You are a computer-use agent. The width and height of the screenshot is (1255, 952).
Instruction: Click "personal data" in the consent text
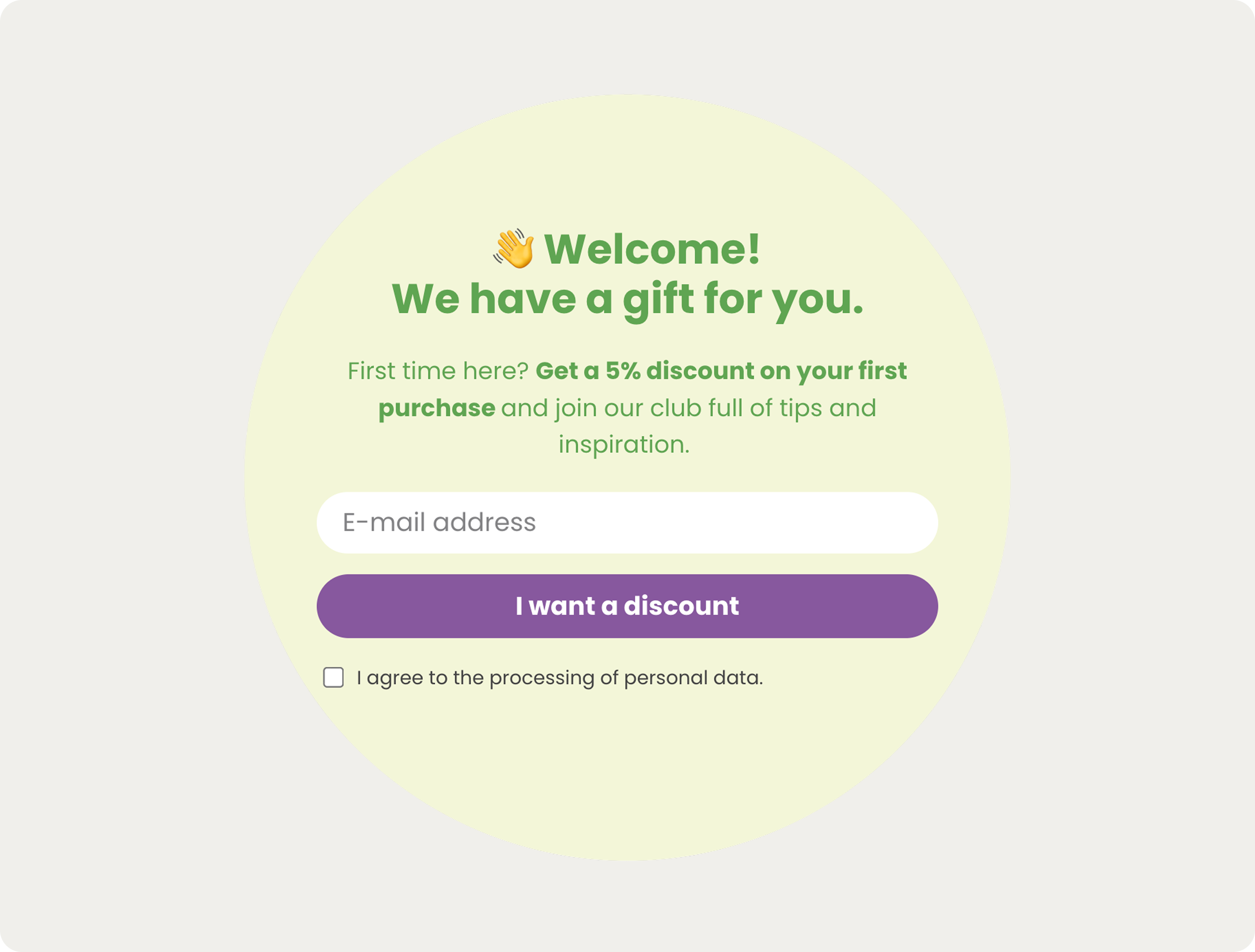(x=693, y=678)
